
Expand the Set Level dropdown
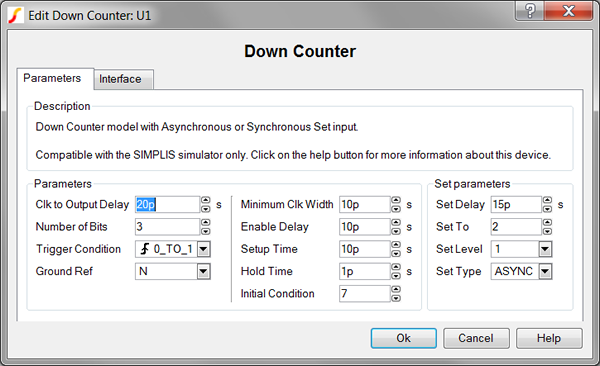[x=545, y=249]
